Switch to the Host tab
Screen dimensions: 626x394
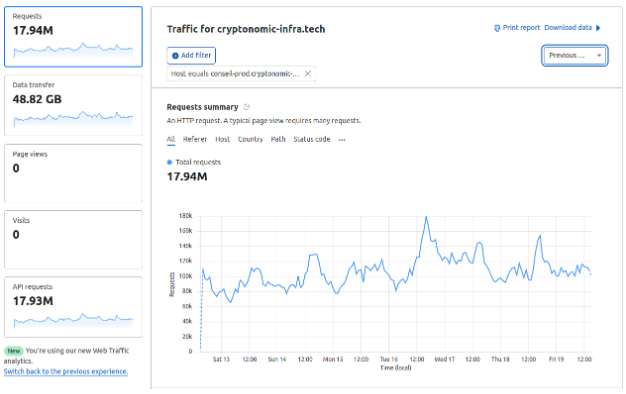coord(222,139)
